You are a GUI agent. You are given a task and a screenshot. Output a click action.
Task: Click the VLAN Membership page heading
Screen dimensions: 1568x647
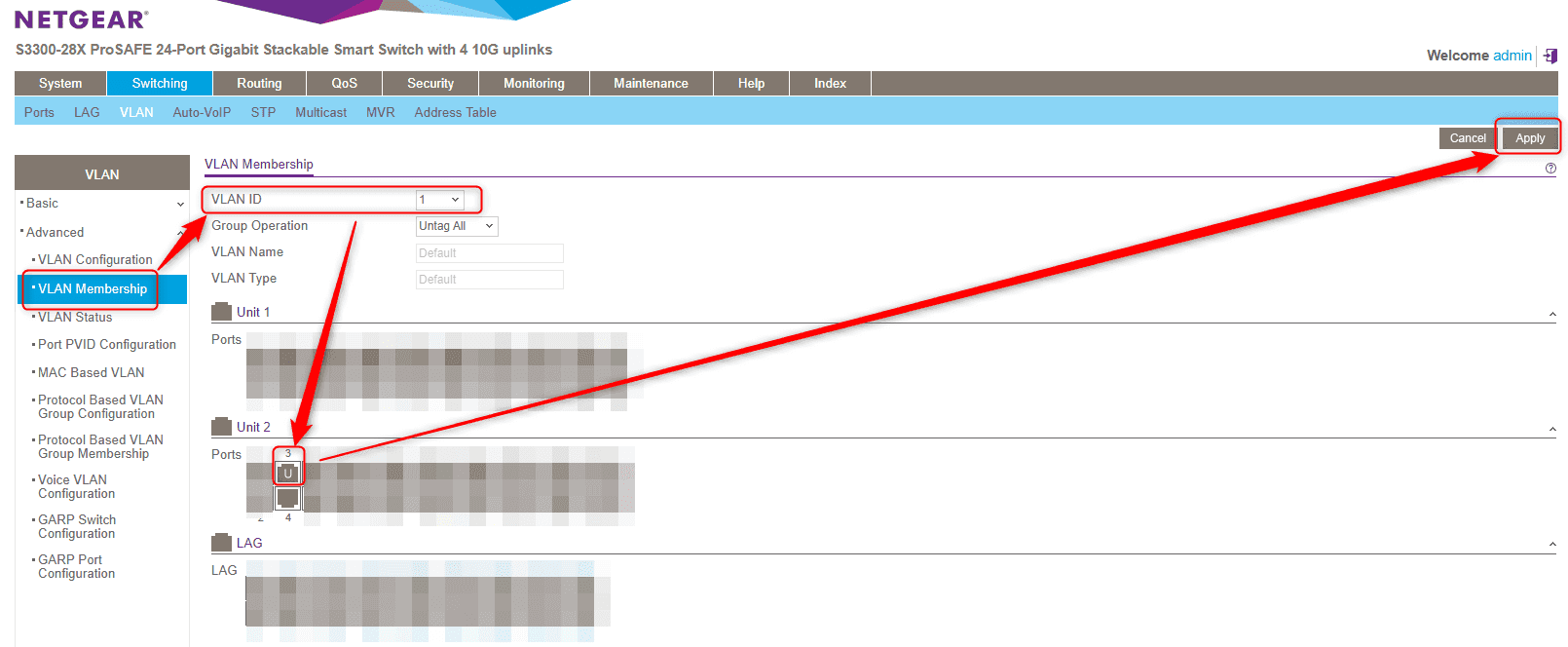pyautogui.click(x=259, y=165)
